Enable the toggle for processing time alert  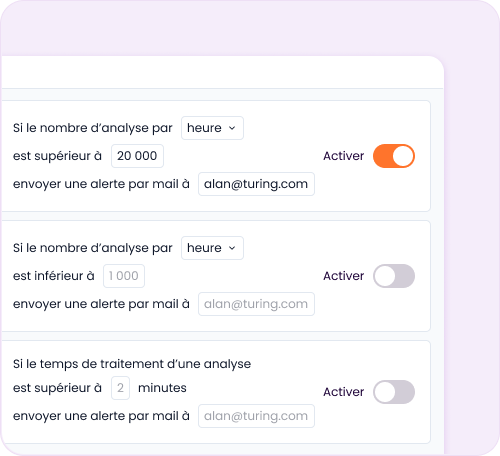click(394, 392)
